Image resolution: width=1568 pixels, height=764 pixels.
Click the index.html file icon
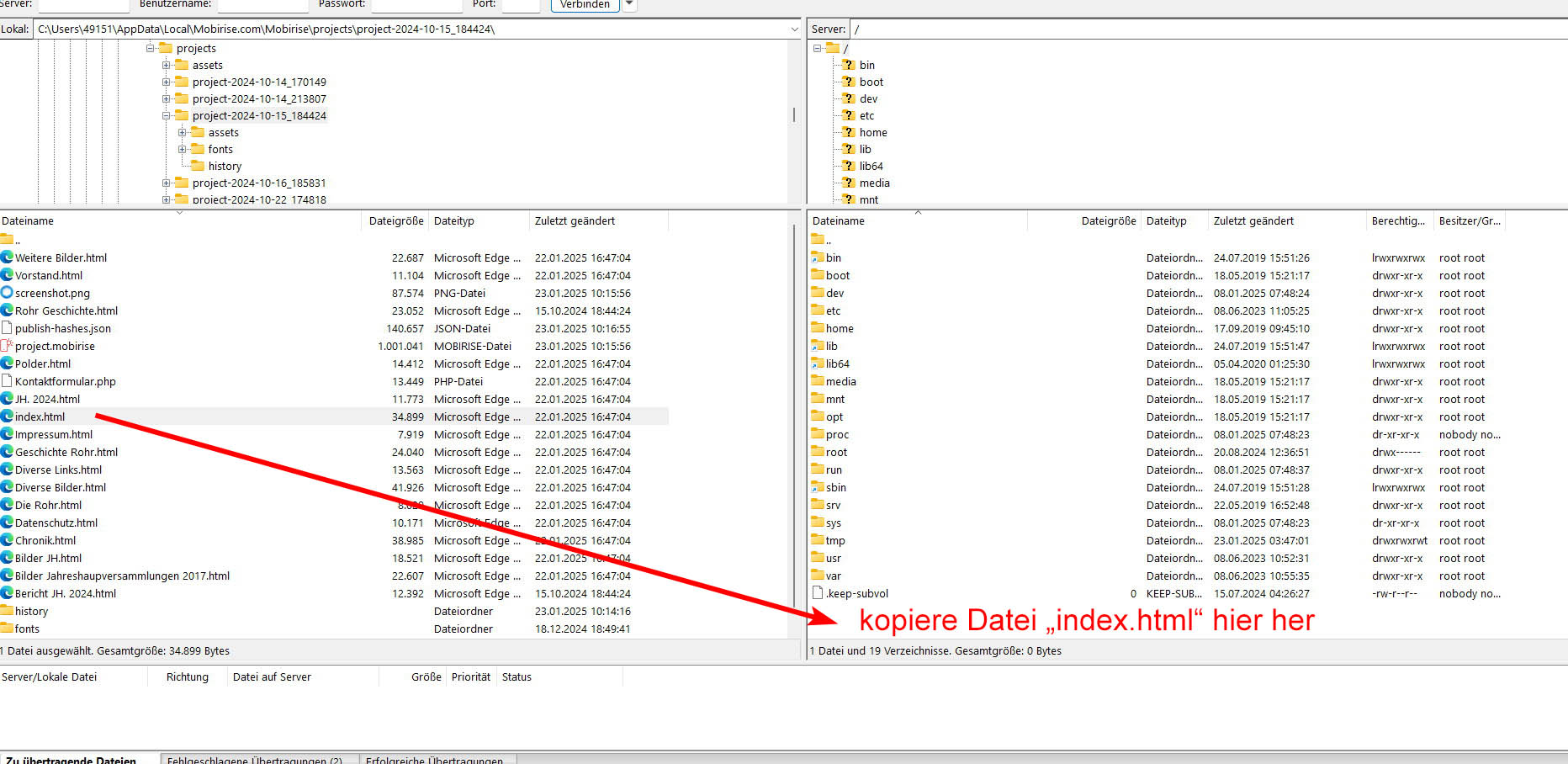point(7,416)
